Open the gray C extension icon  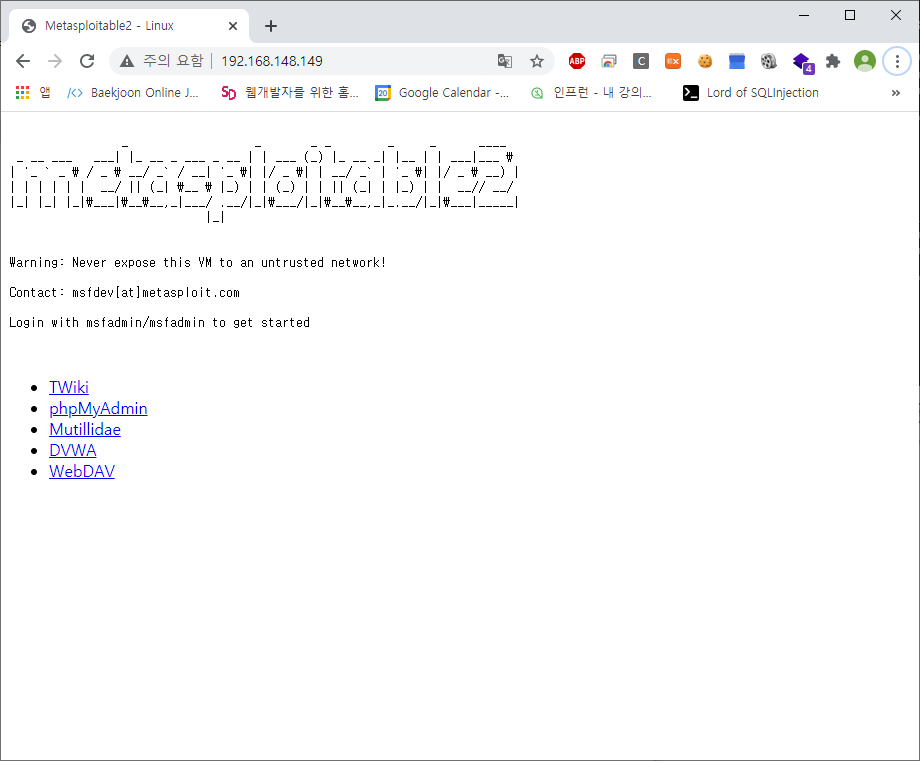point(641,61)
